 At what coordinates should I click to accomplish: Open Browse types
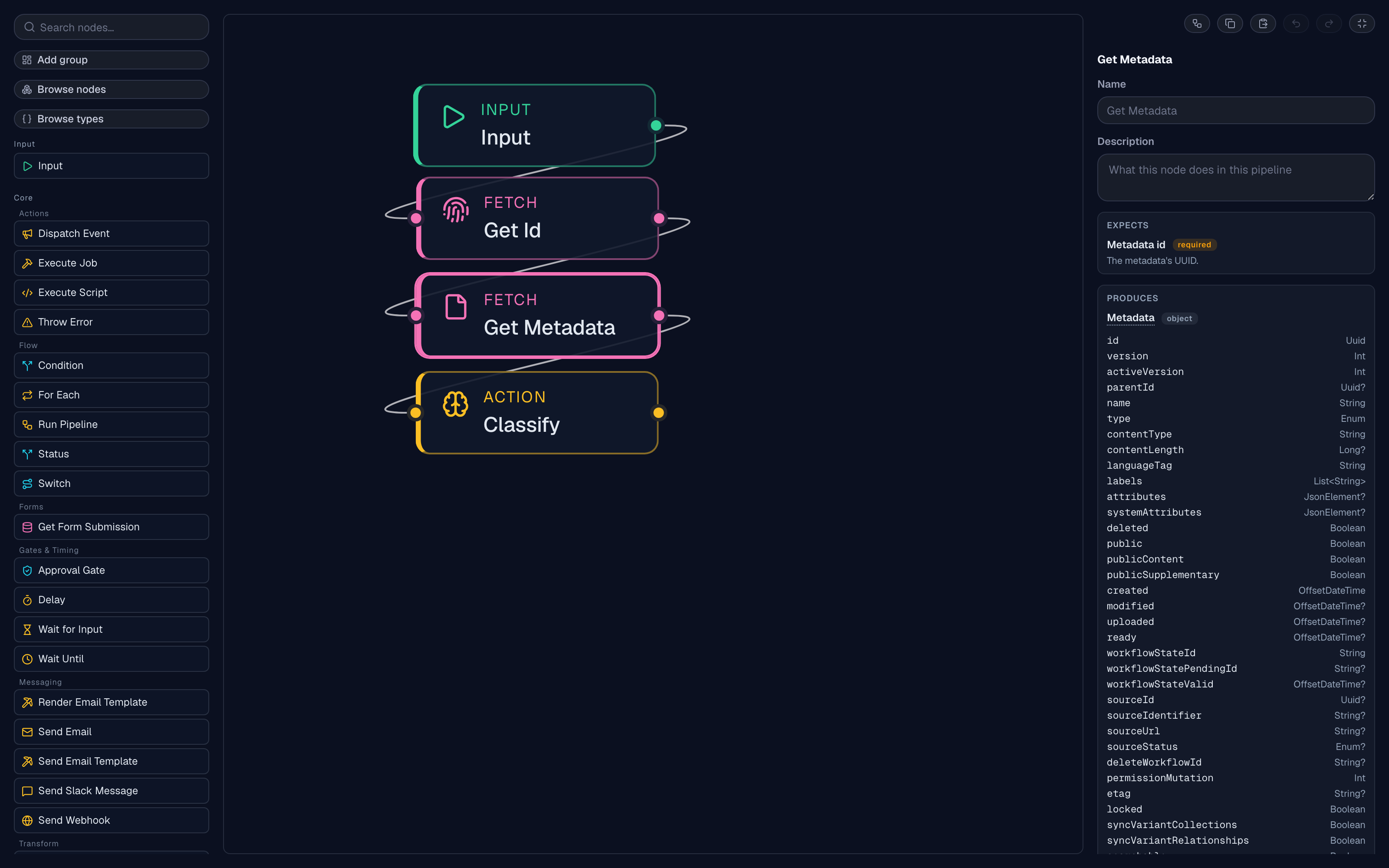112,119
